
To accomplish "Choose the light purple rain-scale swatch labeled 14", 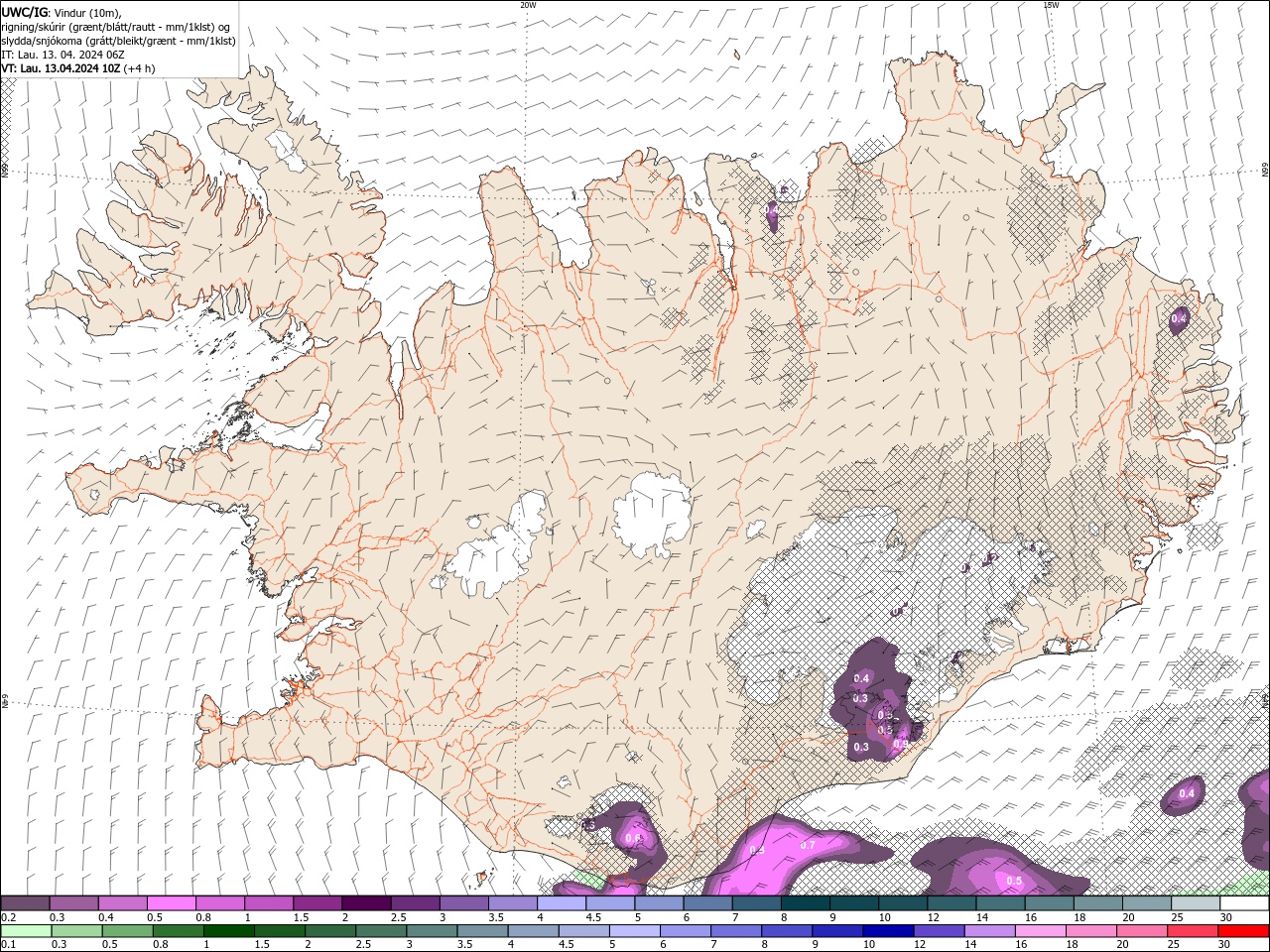I will [989, 931].
